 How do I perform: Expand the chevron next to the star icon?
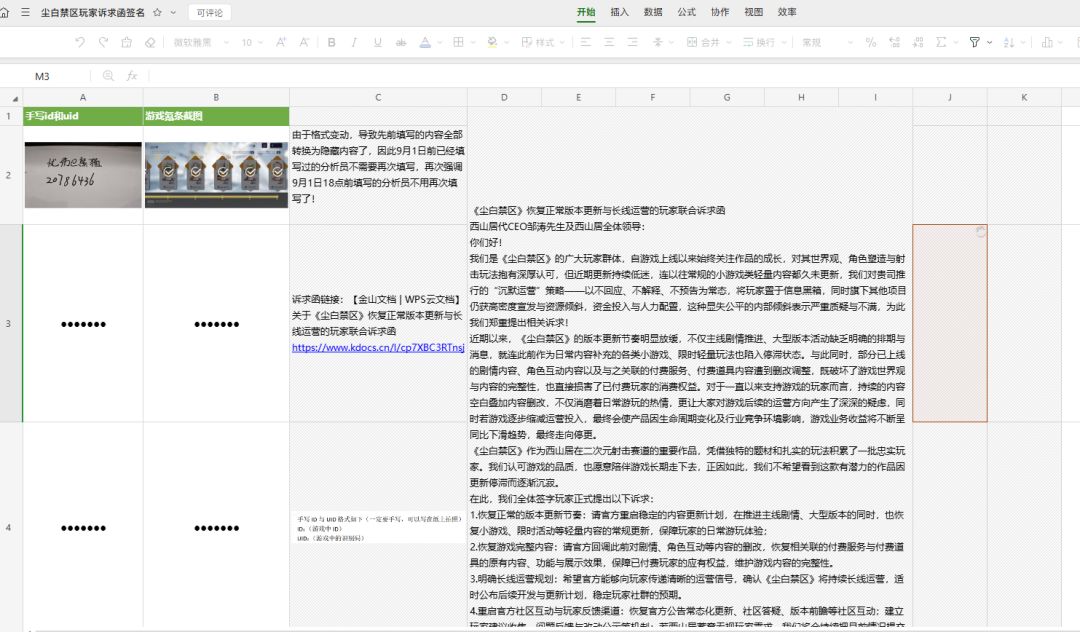coord(173,12)
